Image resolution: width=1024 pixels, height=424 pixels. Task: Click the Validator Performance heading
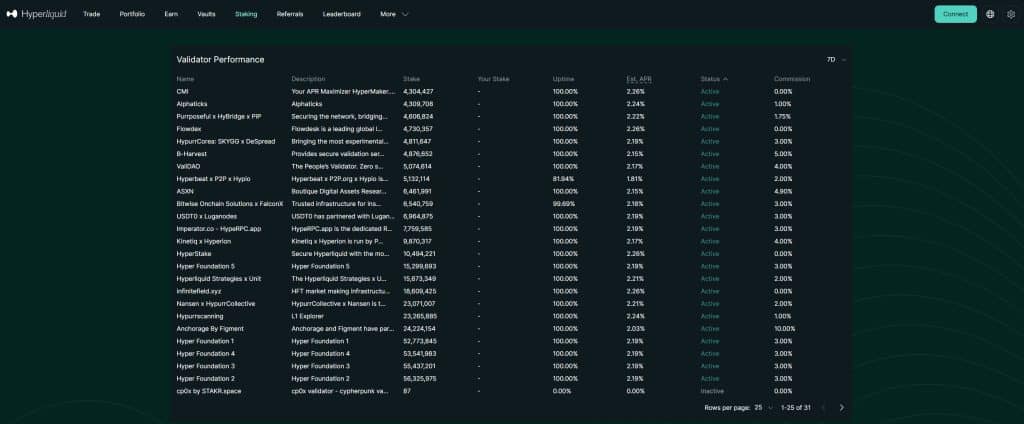point(220,59)
